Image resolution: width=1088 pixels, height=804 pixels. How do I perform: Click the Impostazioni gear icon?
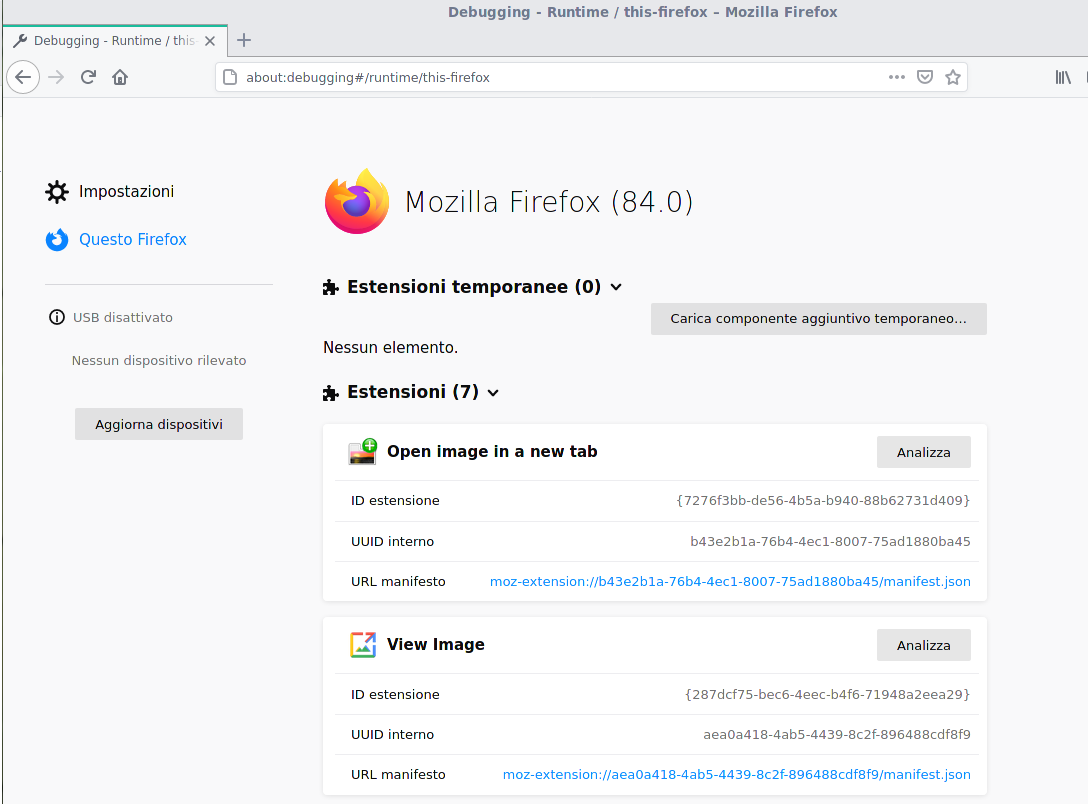pos(57,191)
